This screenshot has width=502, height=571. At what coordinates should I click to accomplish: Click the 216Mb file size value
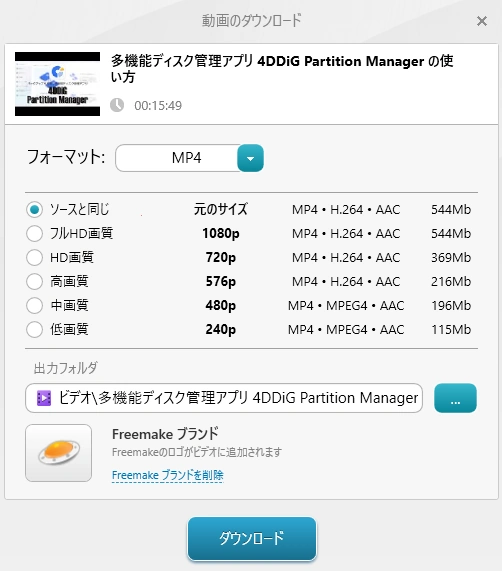point(451,281)
